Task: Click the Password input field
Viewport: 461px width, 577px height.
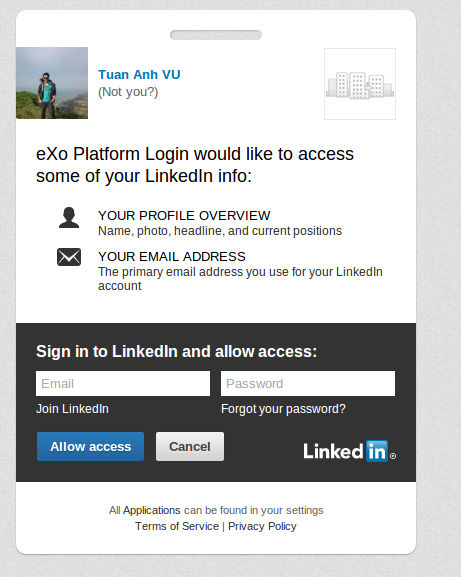Action: (x=308, y=383)
